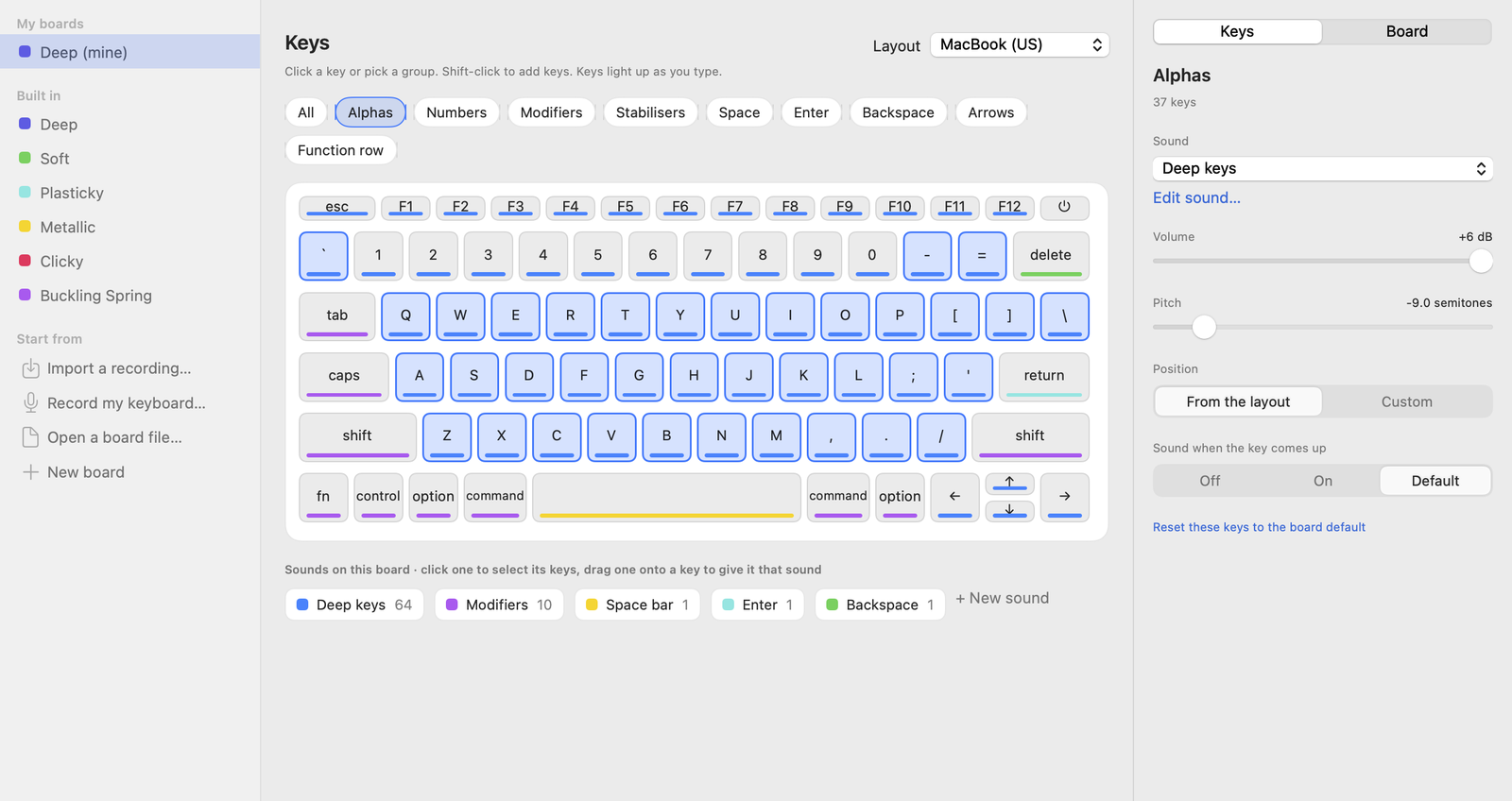The height and width of the screenshot is (801, 1512).
Task: Click the esc key on the keyboard
Action: pos(337,207)
